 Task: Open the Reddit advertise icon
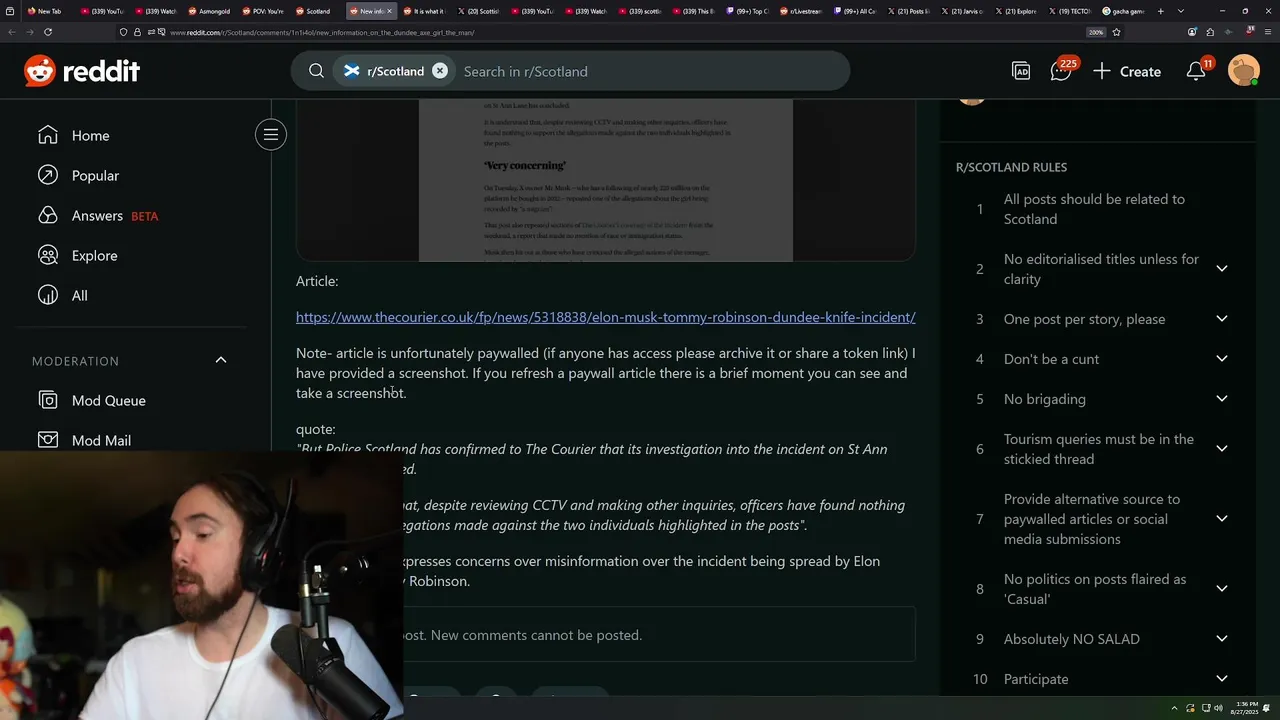click(x=1021, y=71)
